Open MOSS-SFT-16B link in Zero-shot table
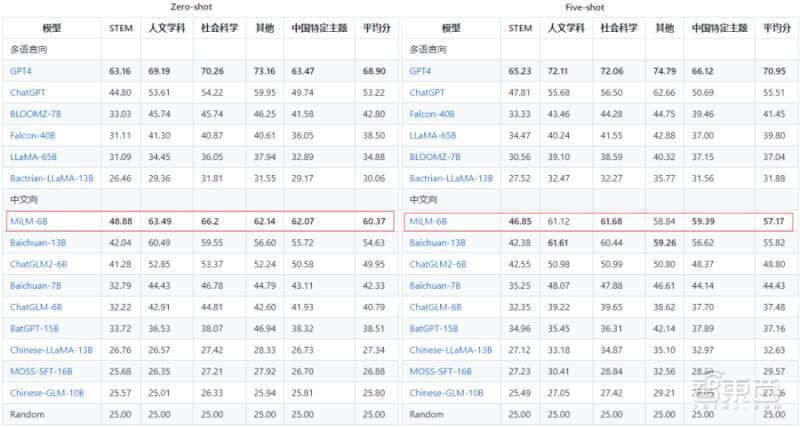The width and height of the screenshot is (800, 427). 41,371
